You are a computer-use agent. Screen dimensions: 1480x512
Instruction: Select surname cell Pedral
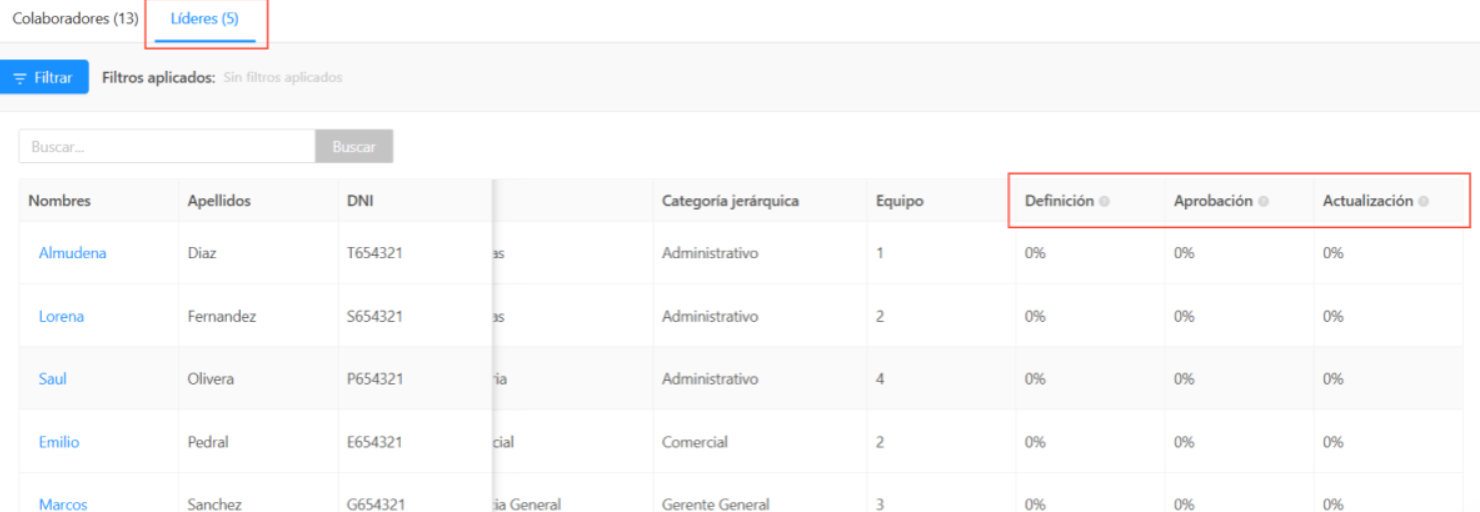point(208,442)
